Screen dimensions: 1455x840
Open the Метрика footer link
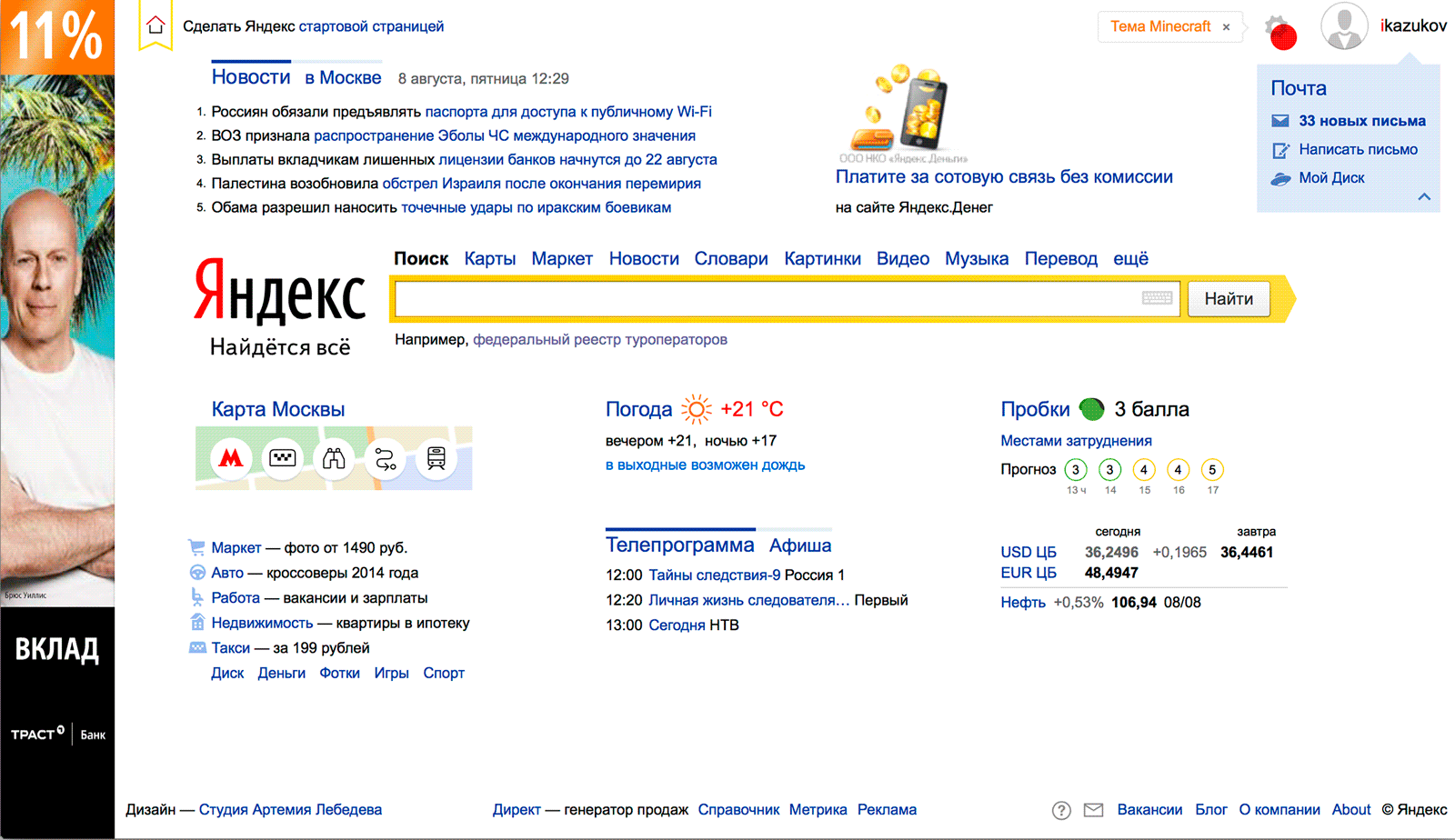(818, 810)
